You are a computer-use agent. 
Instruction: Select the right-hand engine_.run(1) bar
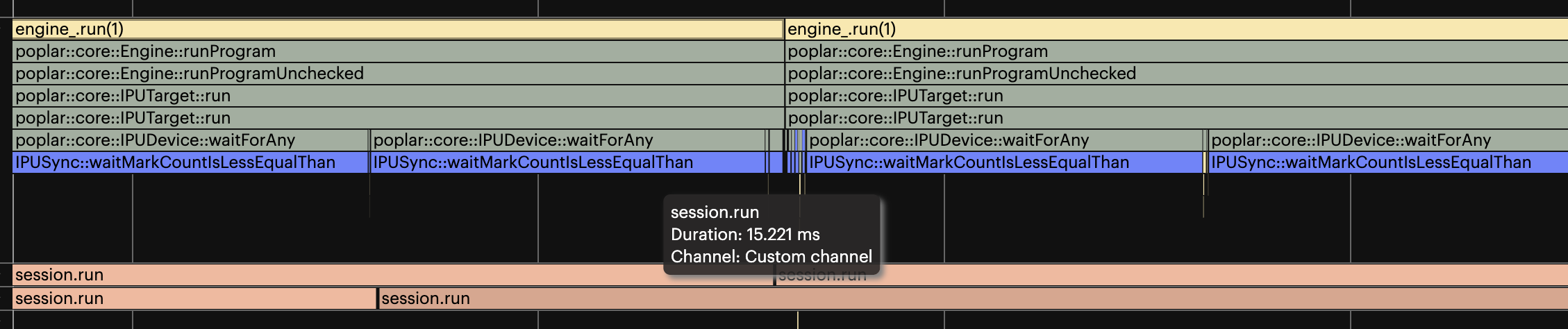(x=1176, y=29)
